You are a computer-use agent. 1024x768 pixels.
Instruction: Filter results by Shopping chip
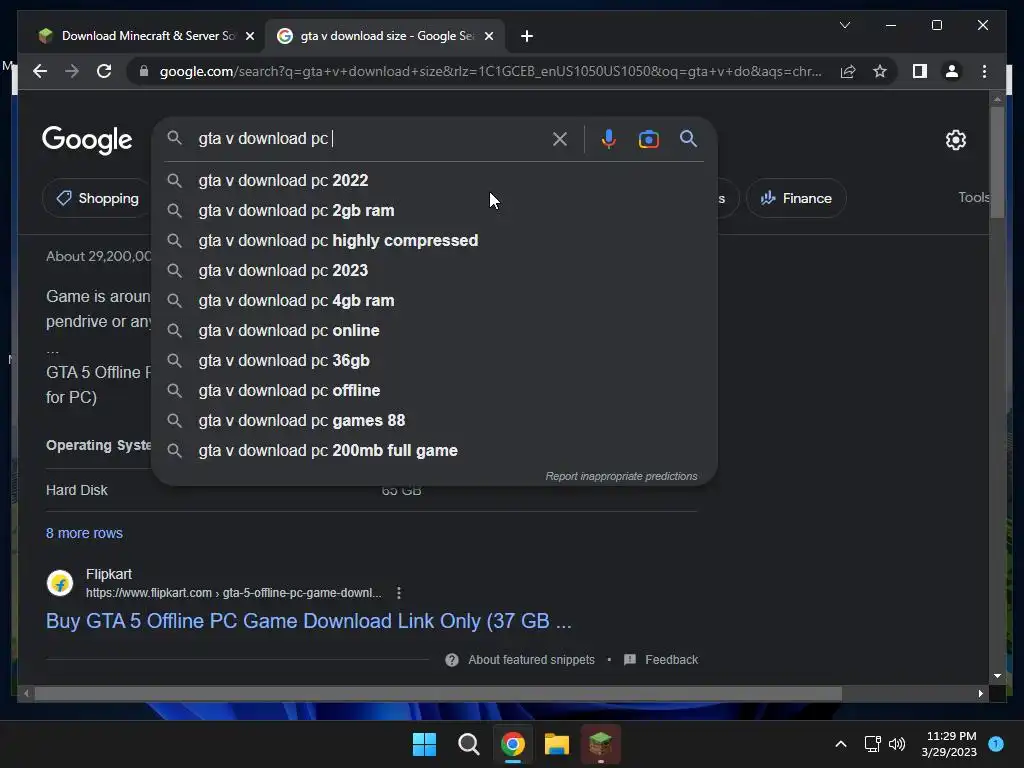point(97,198)
